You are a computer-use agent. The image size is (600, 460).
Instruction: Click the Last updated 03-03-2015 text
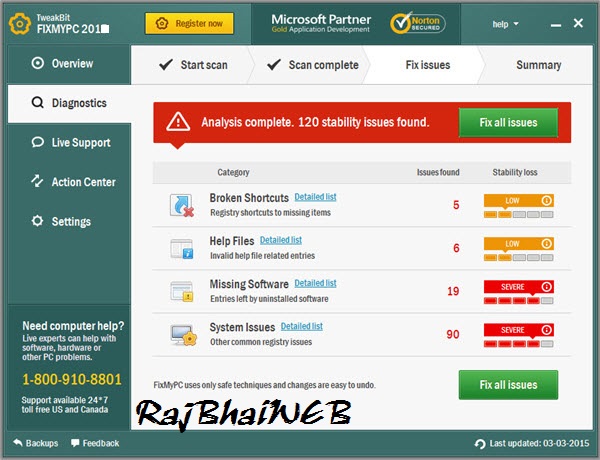pyautogui.click(x=539, y=443)
